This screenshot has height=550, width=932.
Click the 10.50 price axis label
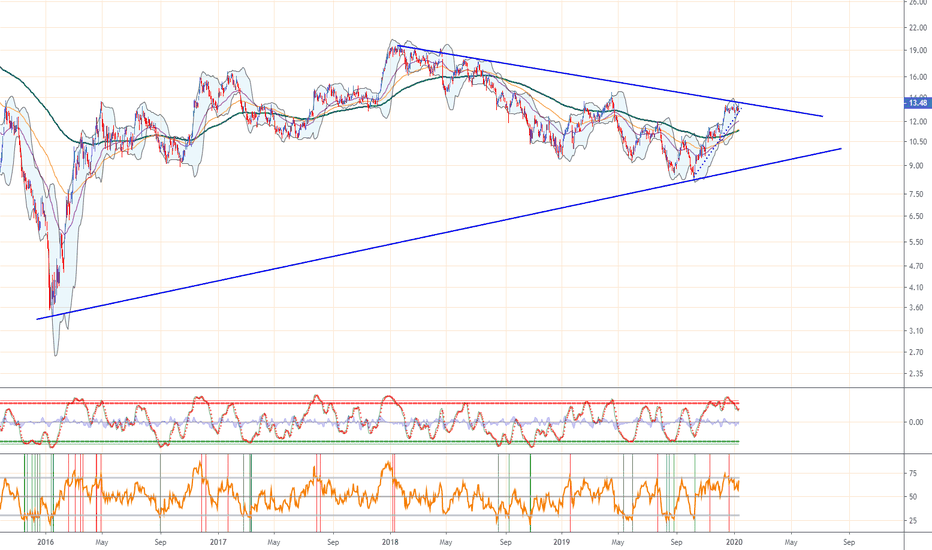point(918,142)
